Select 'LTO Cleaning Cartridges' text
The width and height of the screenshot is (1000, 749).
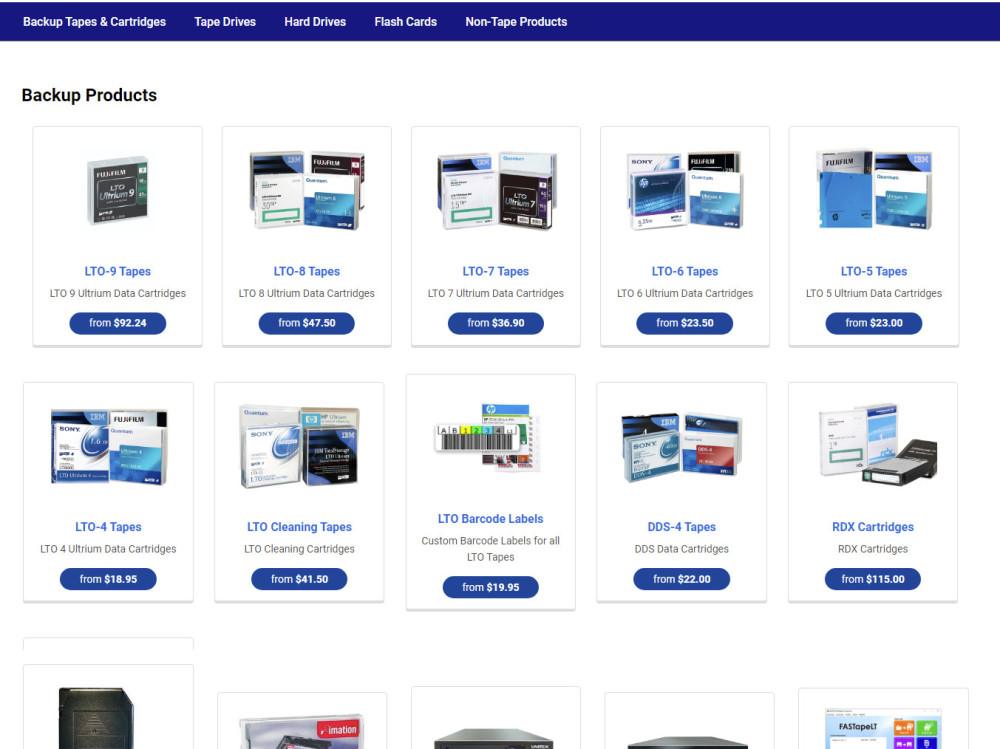299,549
